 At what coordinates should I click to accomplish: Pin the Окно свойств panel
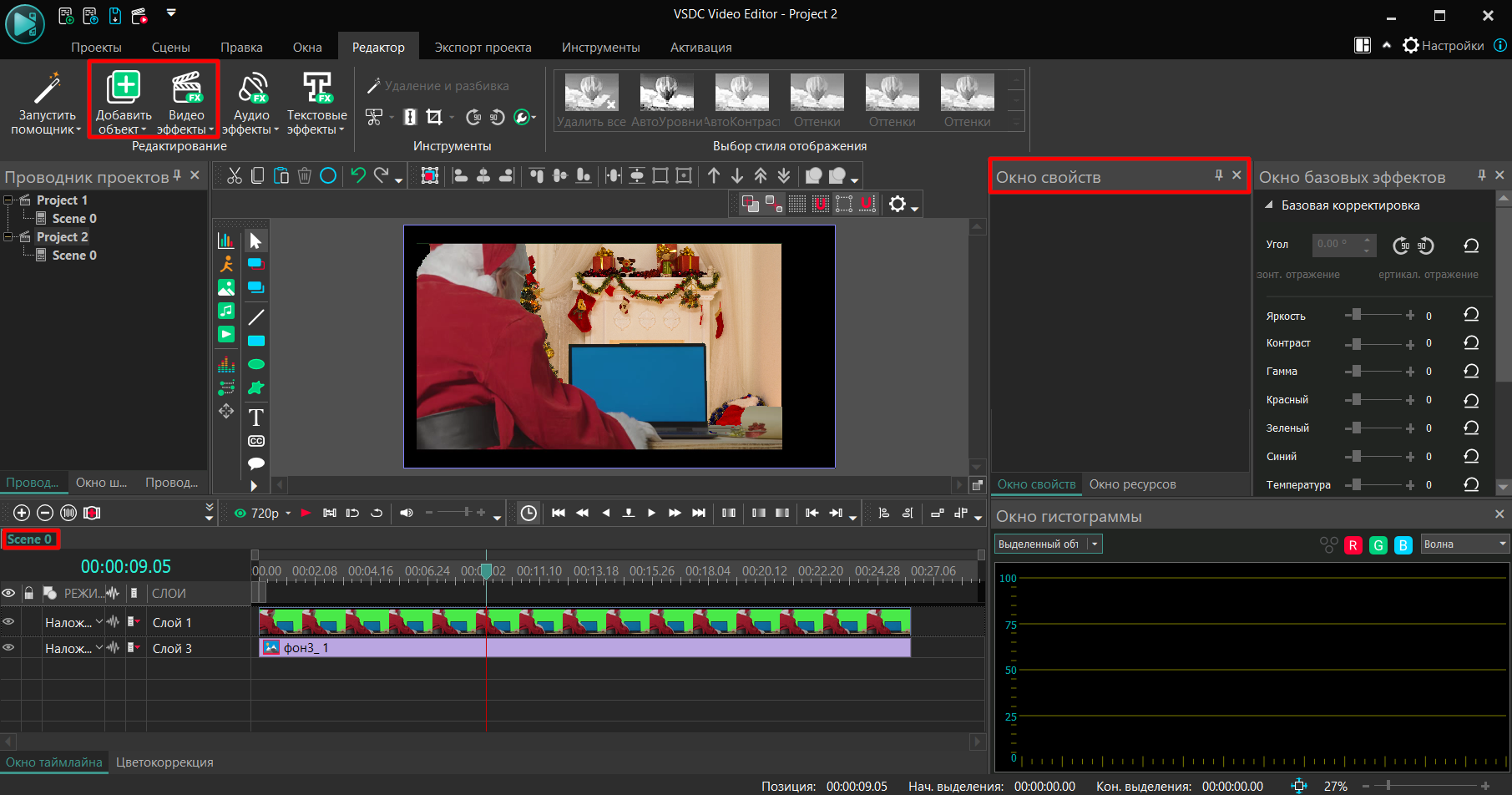tap(1219, 175)
